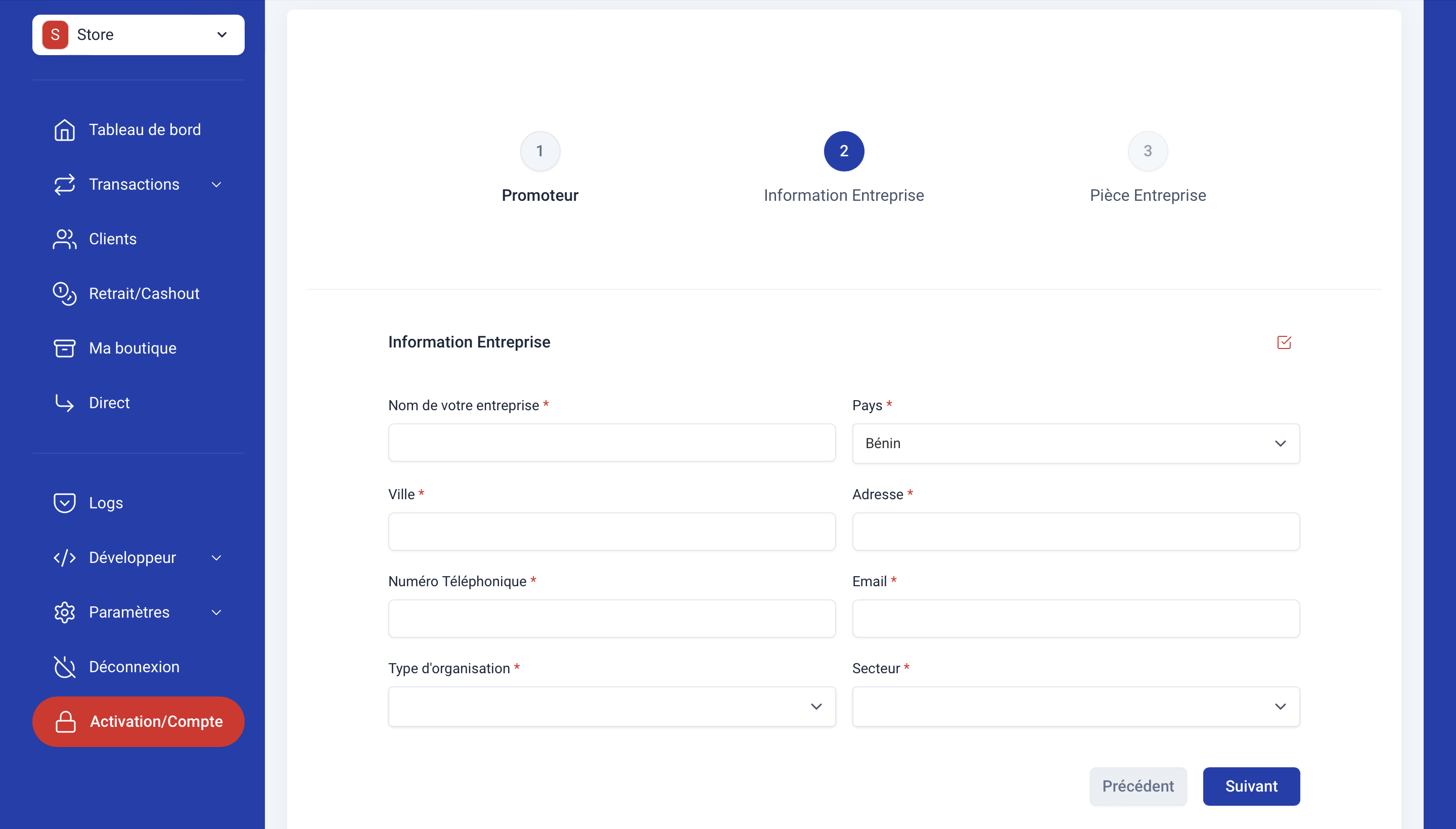Open the Pays dropdown showing Bénin
1456x829 pixels.
tap(1075, 444)
